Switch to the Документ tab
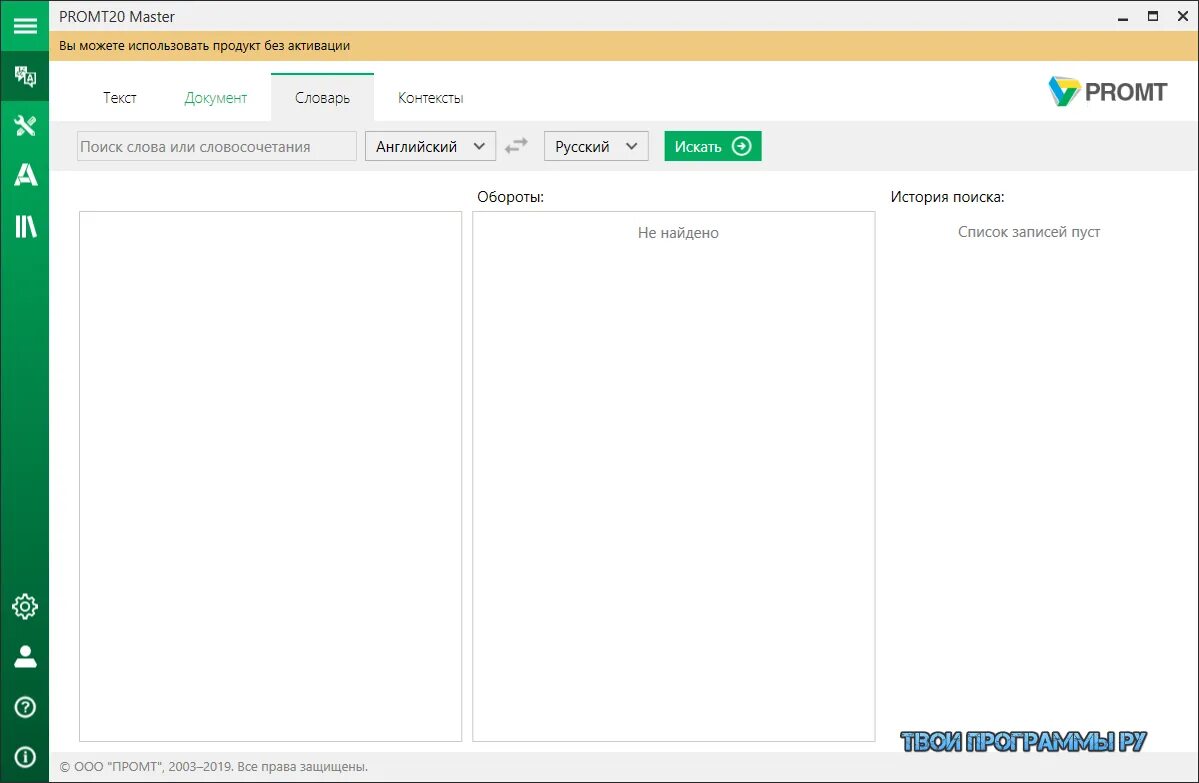Viewport: 1199px width, 783px height. point(216,98)
